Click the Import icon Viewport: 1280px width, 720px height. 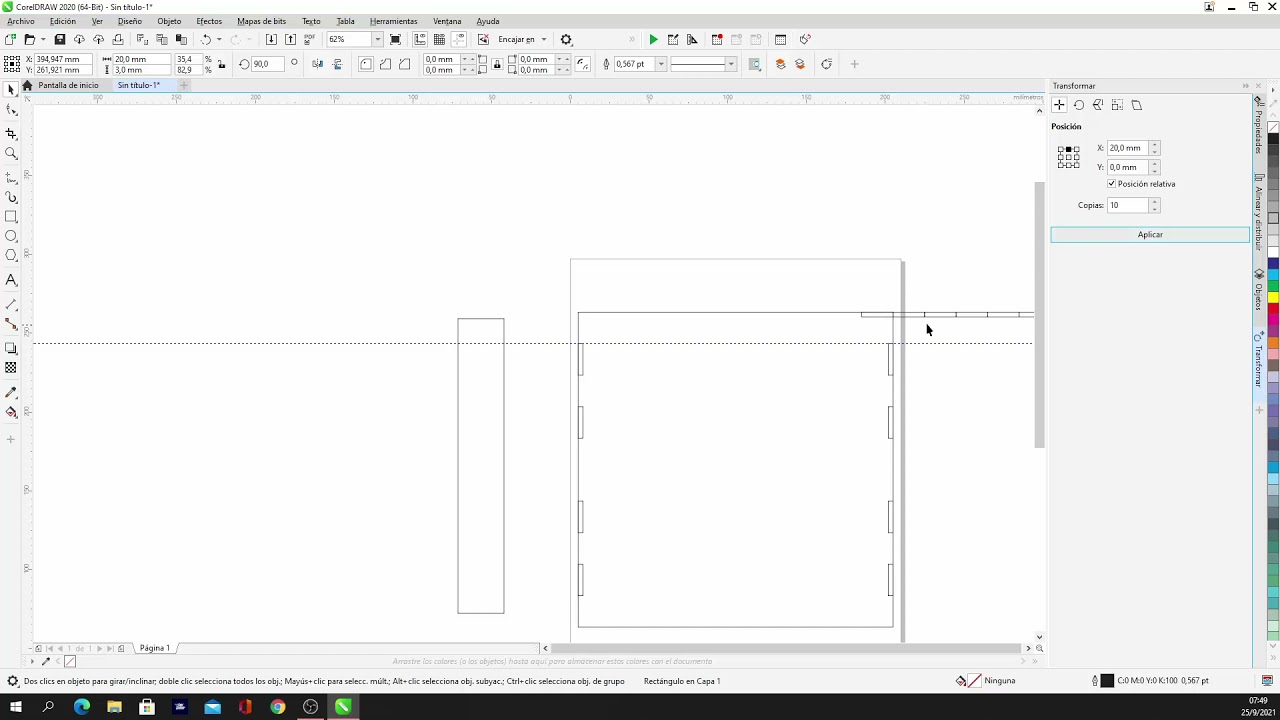point(271,39)
